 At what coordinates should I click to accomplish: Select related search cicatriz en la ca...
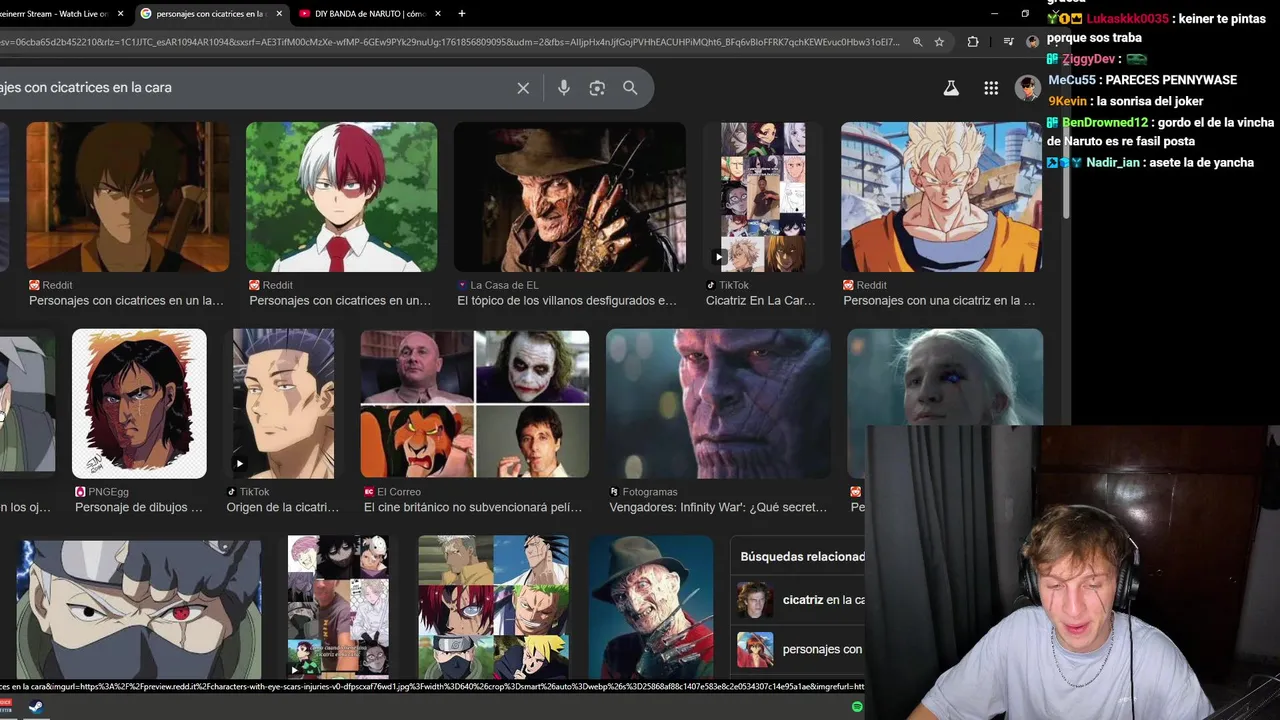pyautogui.click(x=800, y=600)
